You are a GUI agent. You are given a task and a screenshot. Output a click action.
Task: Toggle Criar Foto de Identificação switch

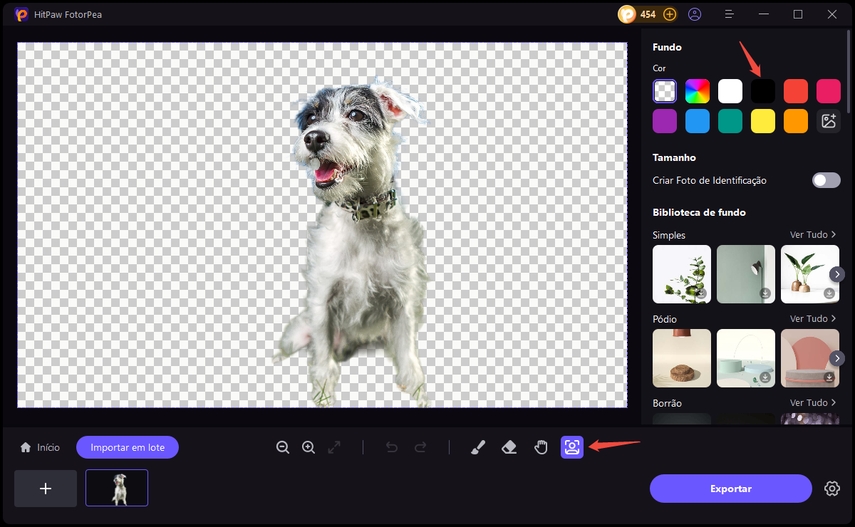click(x=826, y=180)
